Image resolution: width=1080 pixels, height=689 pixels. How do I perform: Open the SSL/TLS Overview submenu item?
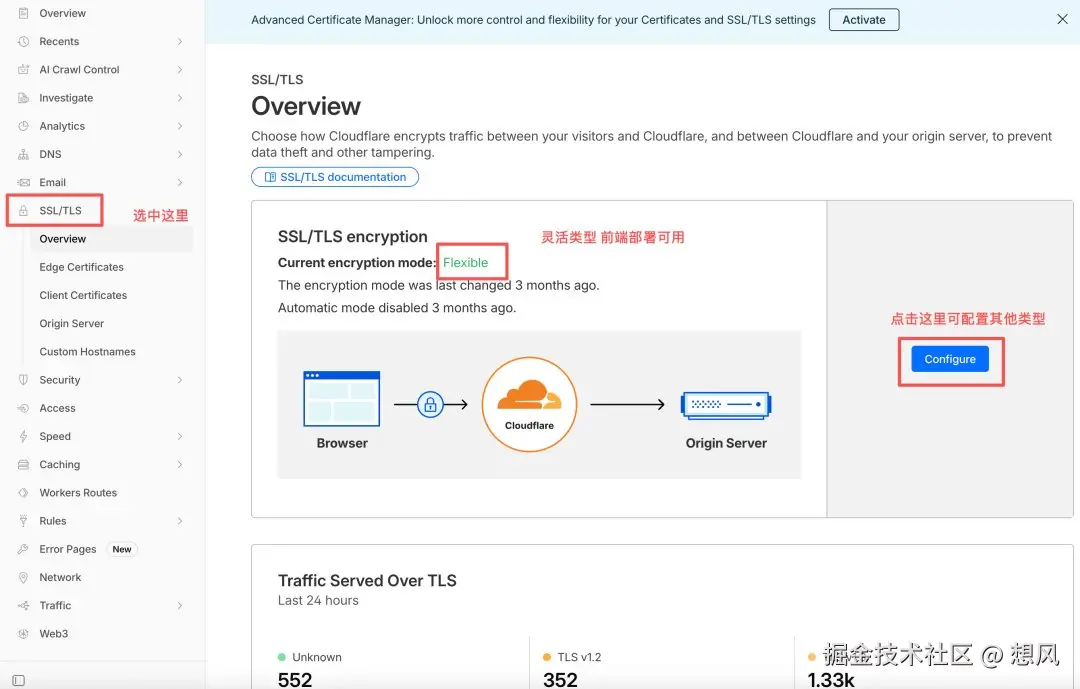pos(112,239)
